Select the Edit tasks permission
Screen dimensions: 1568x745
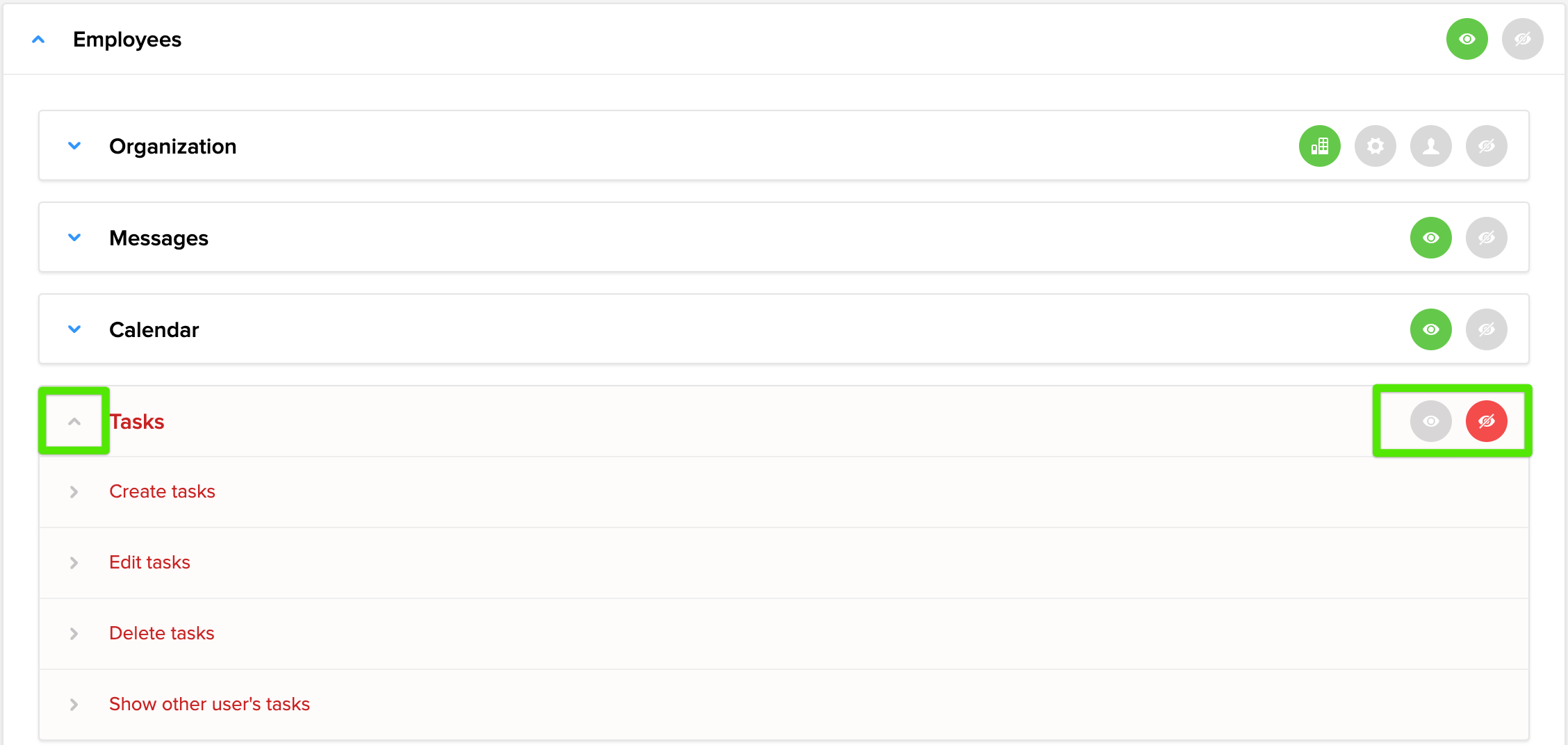73,562
